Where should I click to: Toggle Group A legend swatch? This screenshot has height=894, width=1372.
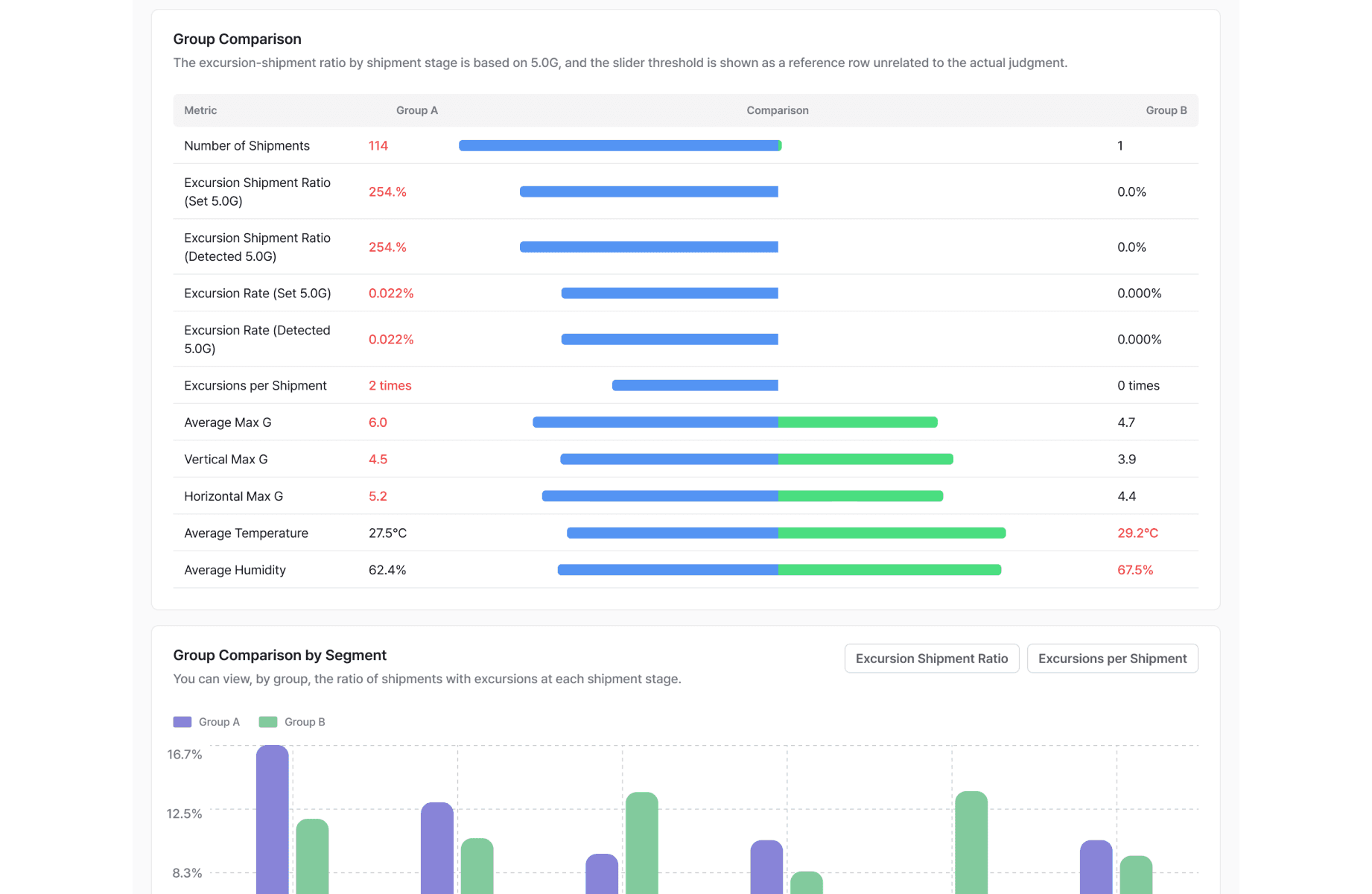(182, 722)
